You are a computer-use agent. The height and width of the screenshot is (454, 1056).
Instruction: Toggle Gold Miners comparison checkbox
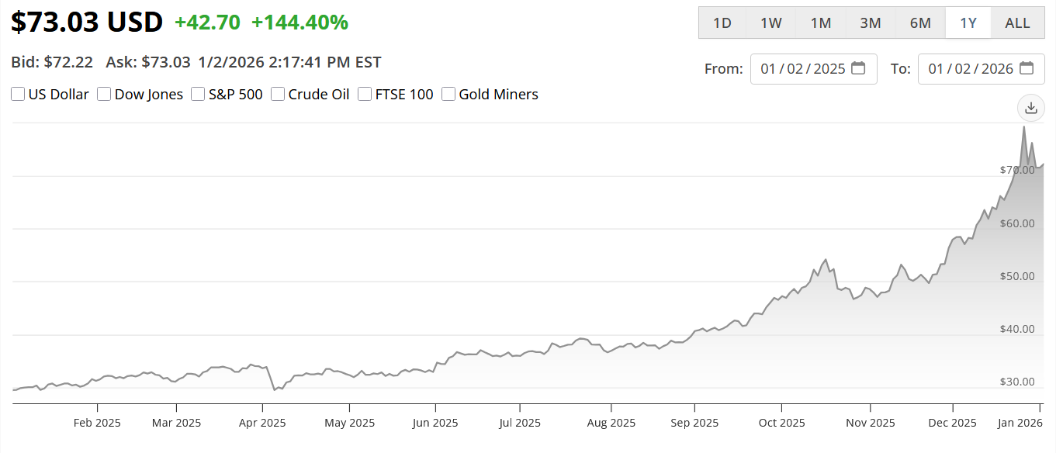coord(448,95)
